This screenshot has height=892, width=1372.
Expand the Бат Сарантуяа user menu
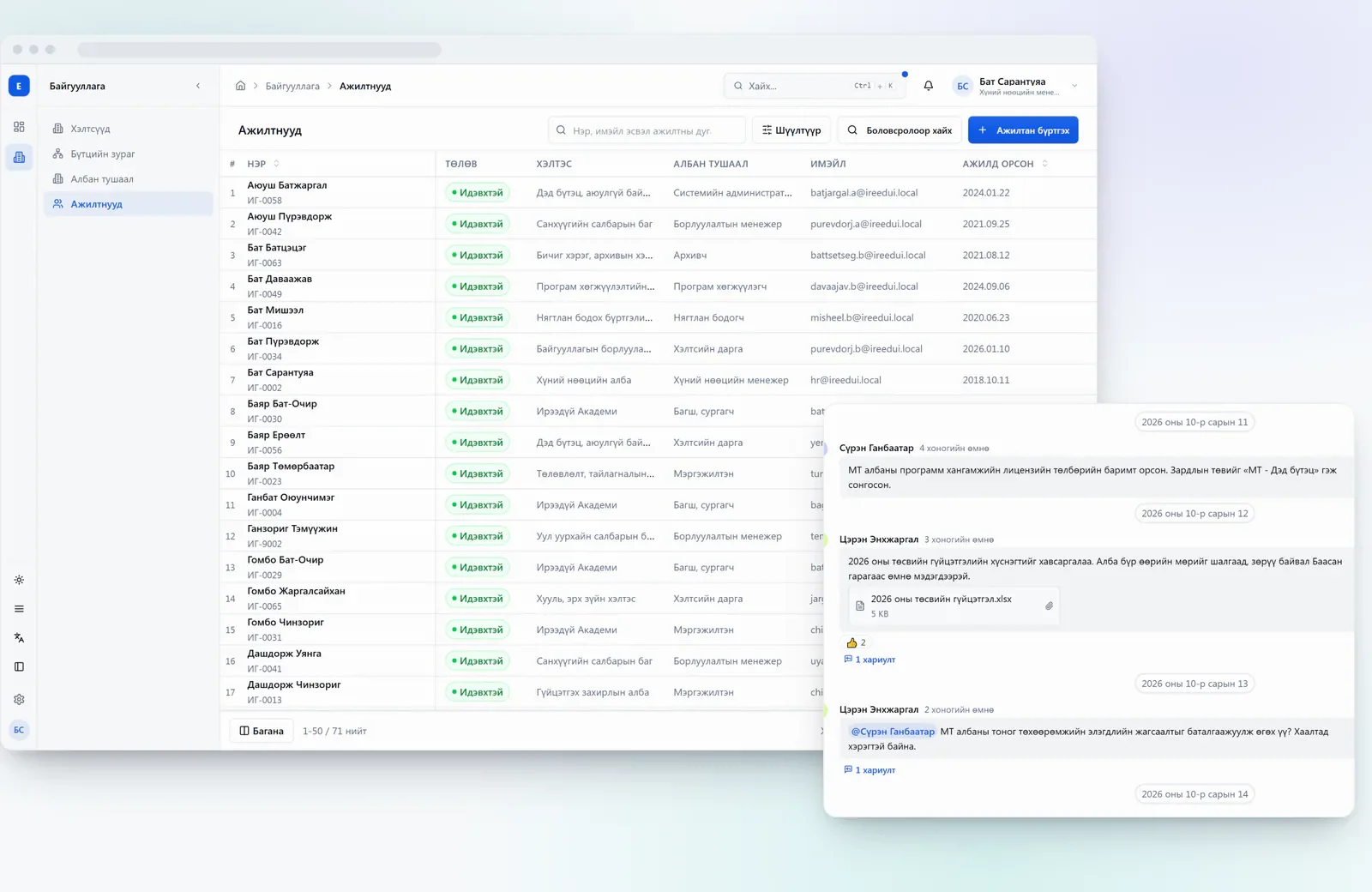pyautogui.click(x=1015, y=86)
